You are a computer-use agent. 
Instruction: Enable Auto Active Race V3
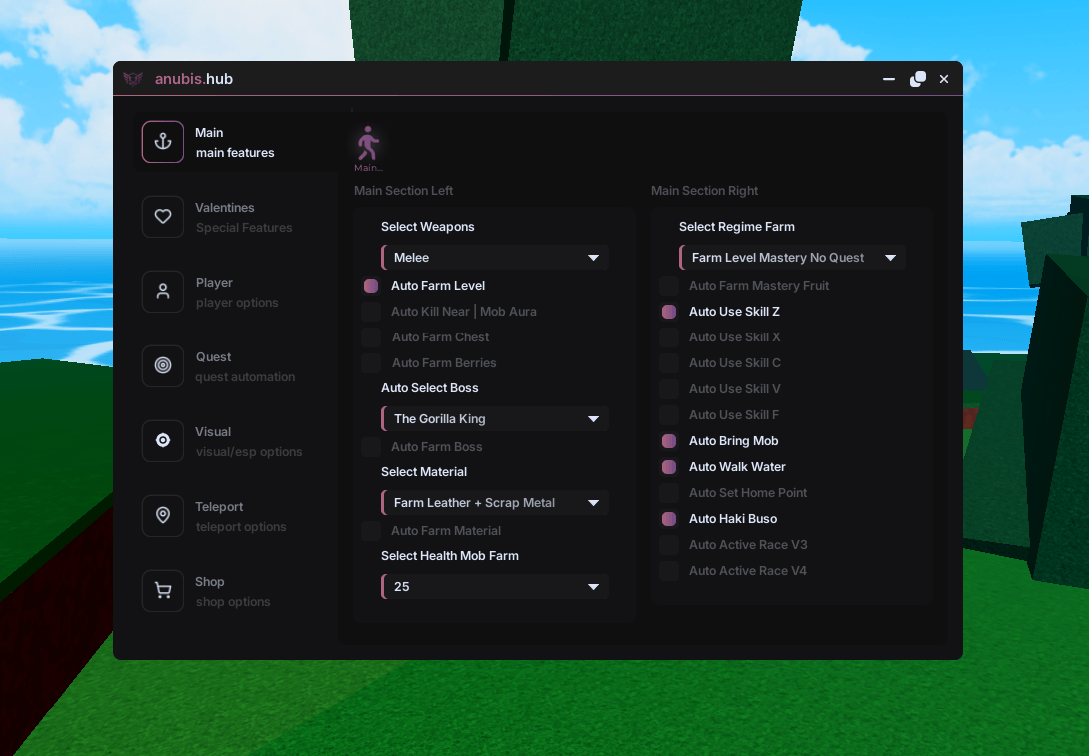point(669,545)
